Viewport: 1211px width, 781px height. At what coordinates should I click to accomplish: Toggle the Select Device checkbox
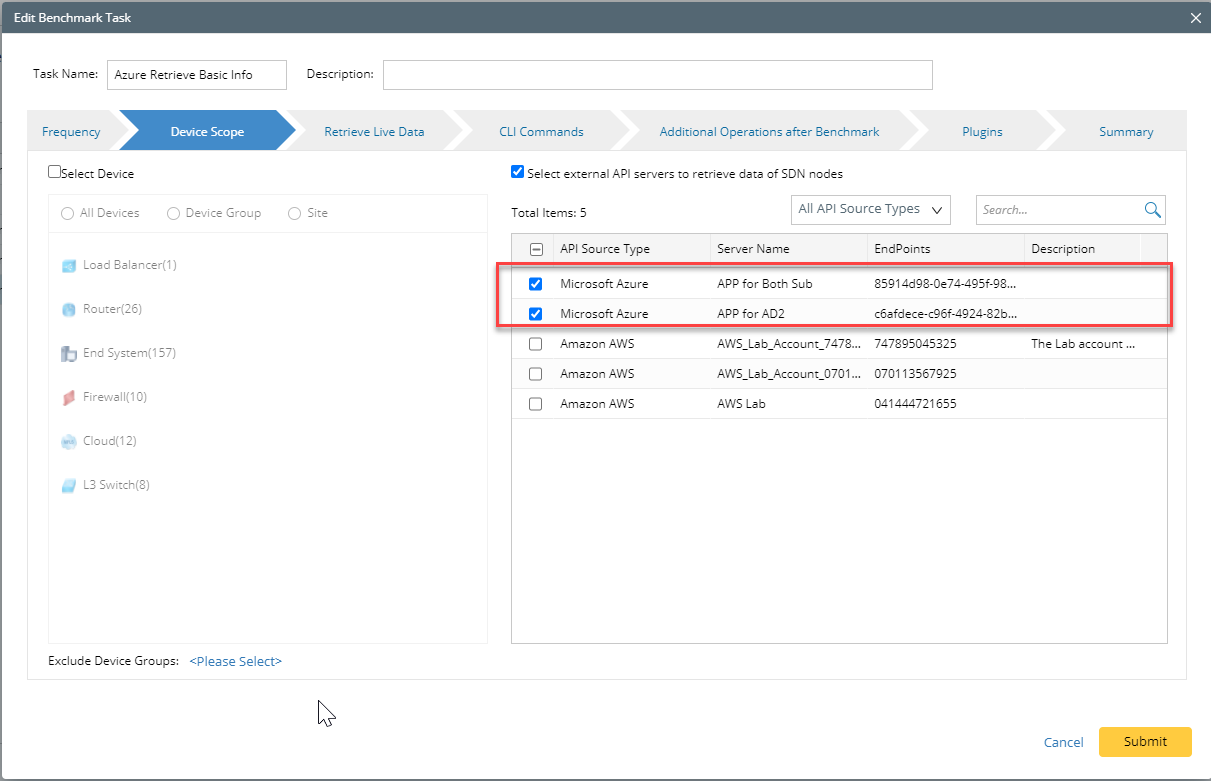[x=55, y=172]
